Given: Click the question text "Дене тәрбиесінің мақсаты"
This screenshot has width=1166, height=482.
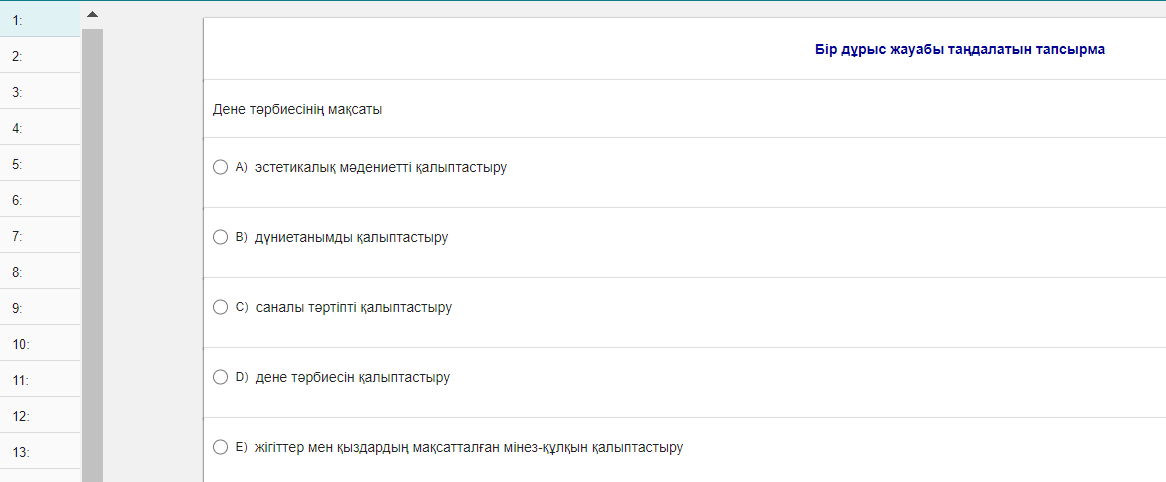Looking at the screenshot, I should tap(297, 109).
